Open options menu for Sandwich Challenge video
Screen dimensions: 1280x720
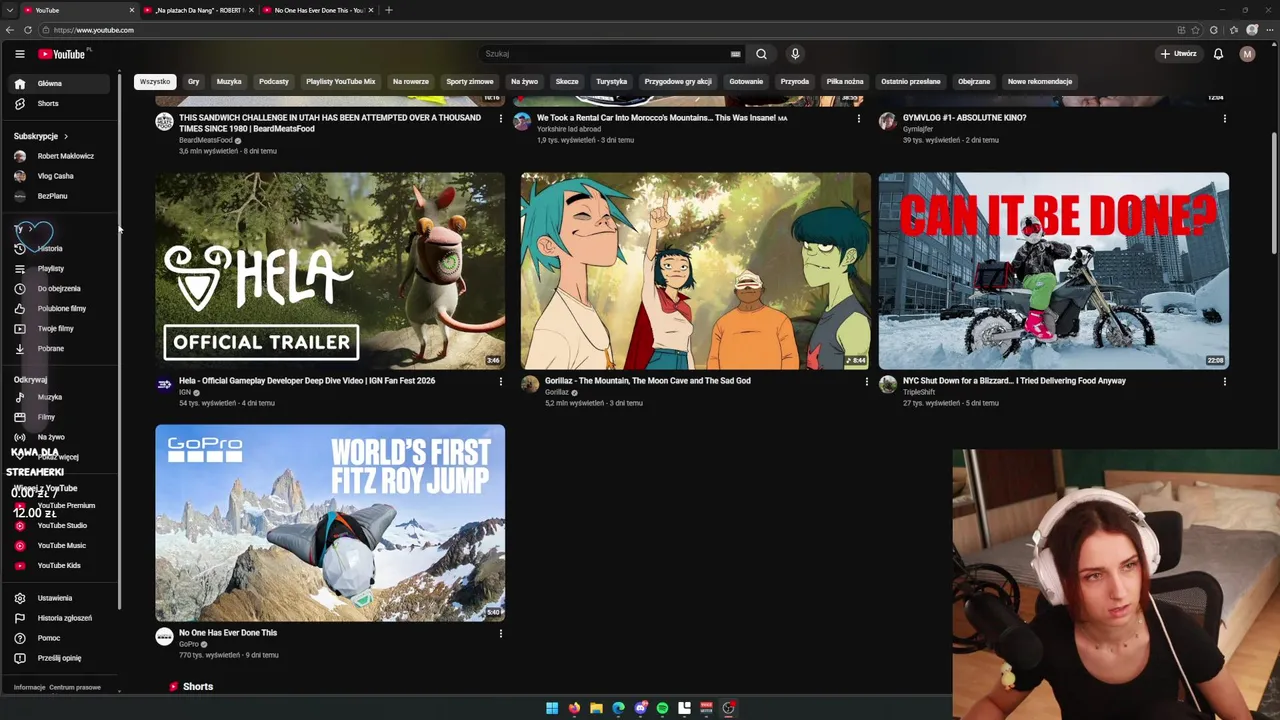(x=501, y=118)
